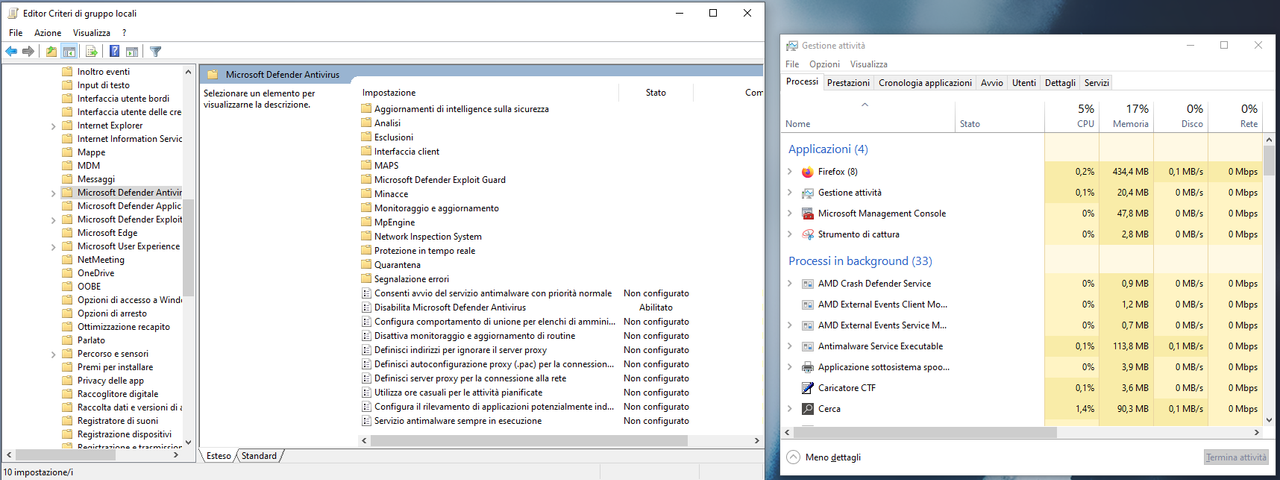The height and width of the screenshot is (480, 1280).
Task: Click the Servizio antimalware sempre in esecuzione icon
Action: [x=366, y=421]
